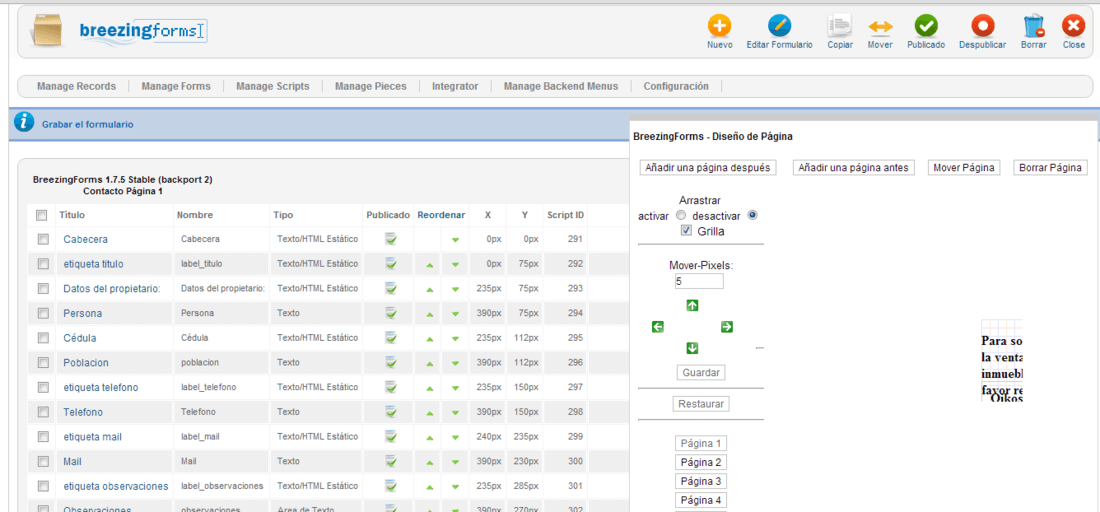Open the Mail element link
The width and height of the screenshot is (1100, 512).
pos(73,462)
